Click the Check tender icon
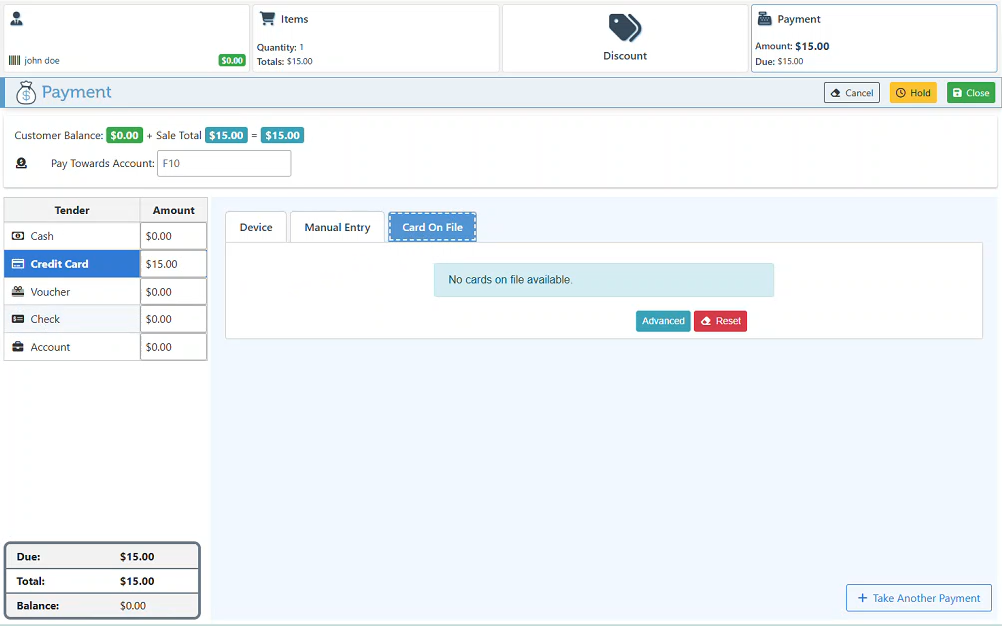This screenshot has width=1002, height=626. 18,319
